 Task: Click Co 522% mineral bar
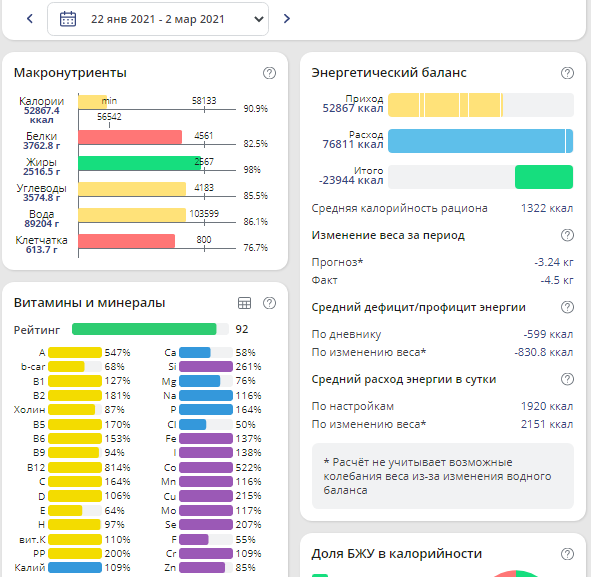pyautogui.click(x=206, y=467)
